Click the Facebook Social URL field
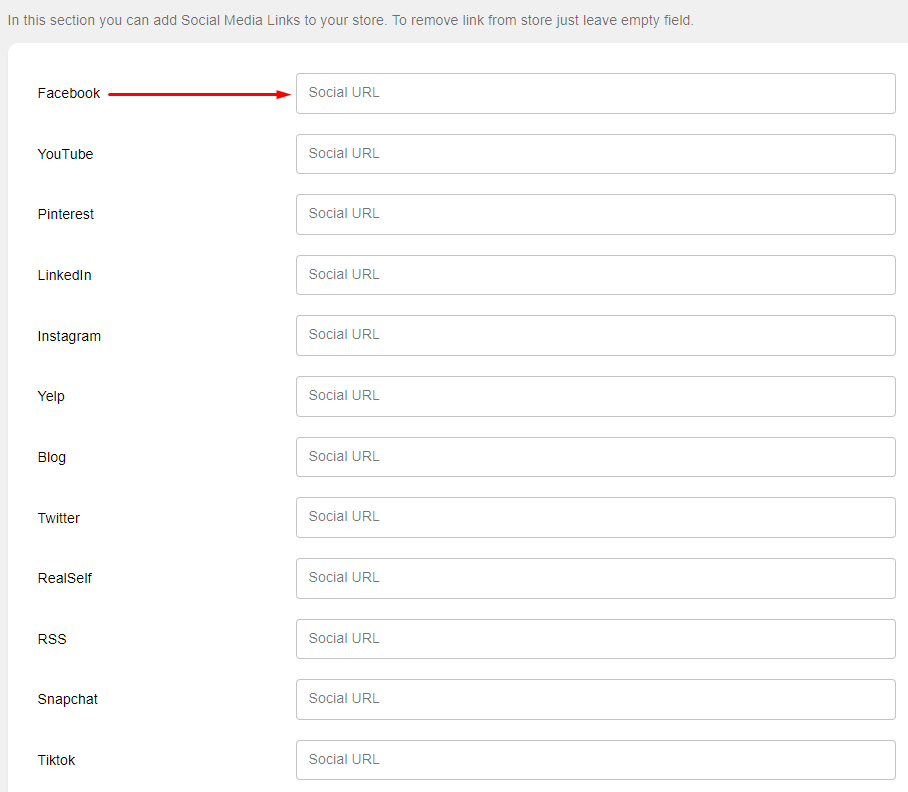Viewport: 908px width, 792px height. click(x=596, y=93)
